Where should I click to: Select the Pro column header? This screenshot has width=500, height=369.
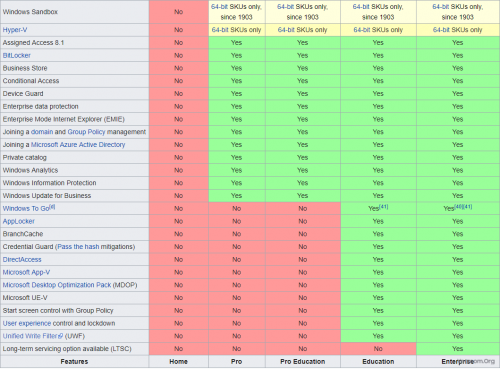tap(236, 362)
